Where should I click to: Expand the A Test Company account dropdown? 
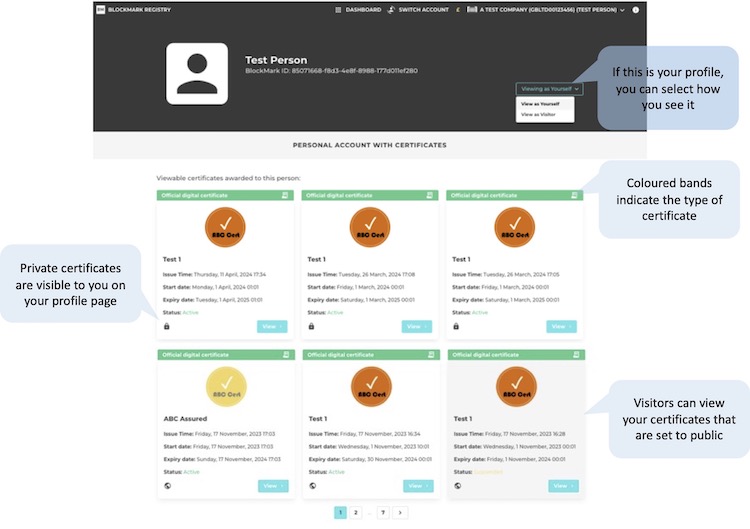tap(621, 9)
